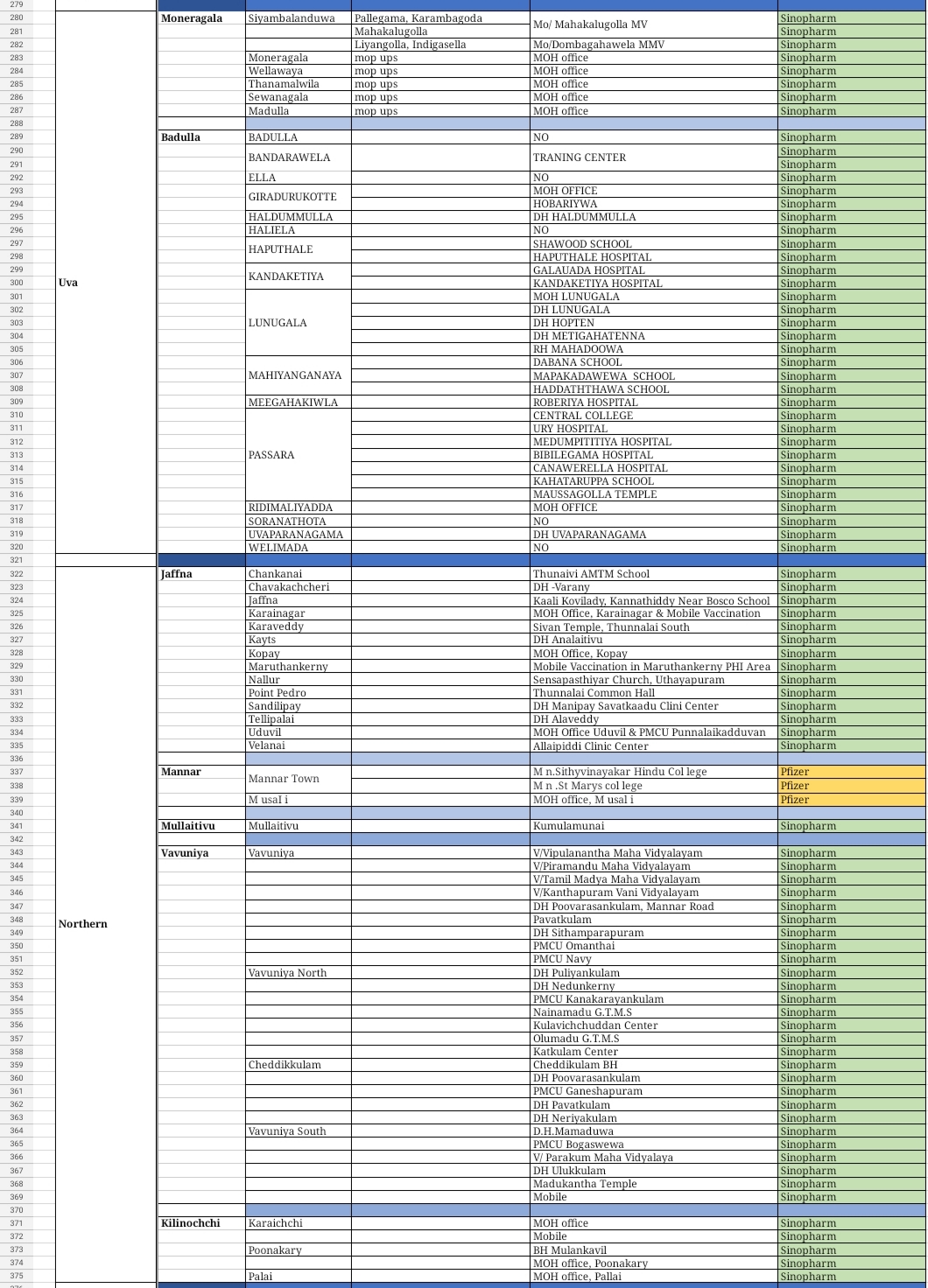Screen dimensions: 928x1288
Task: Click the "MOH LUNUGALA" cell
Action: (654, 297)
